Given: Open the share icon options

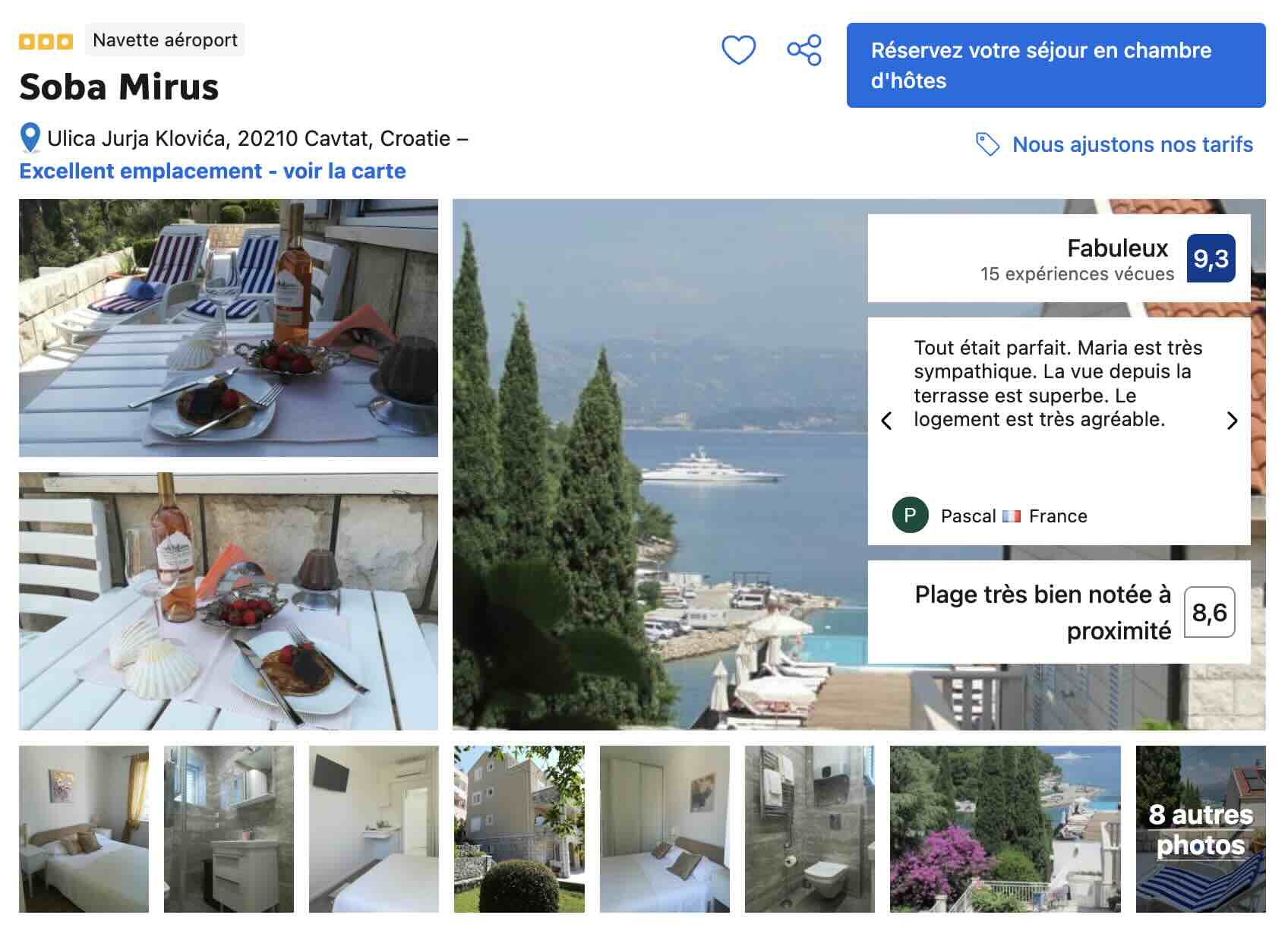Looking at the screenshot, I should (x=804, y=50).
